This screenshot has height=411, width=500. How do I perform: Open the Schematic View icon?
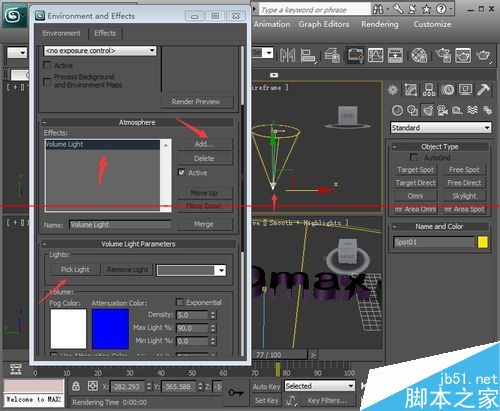[395, 55]
